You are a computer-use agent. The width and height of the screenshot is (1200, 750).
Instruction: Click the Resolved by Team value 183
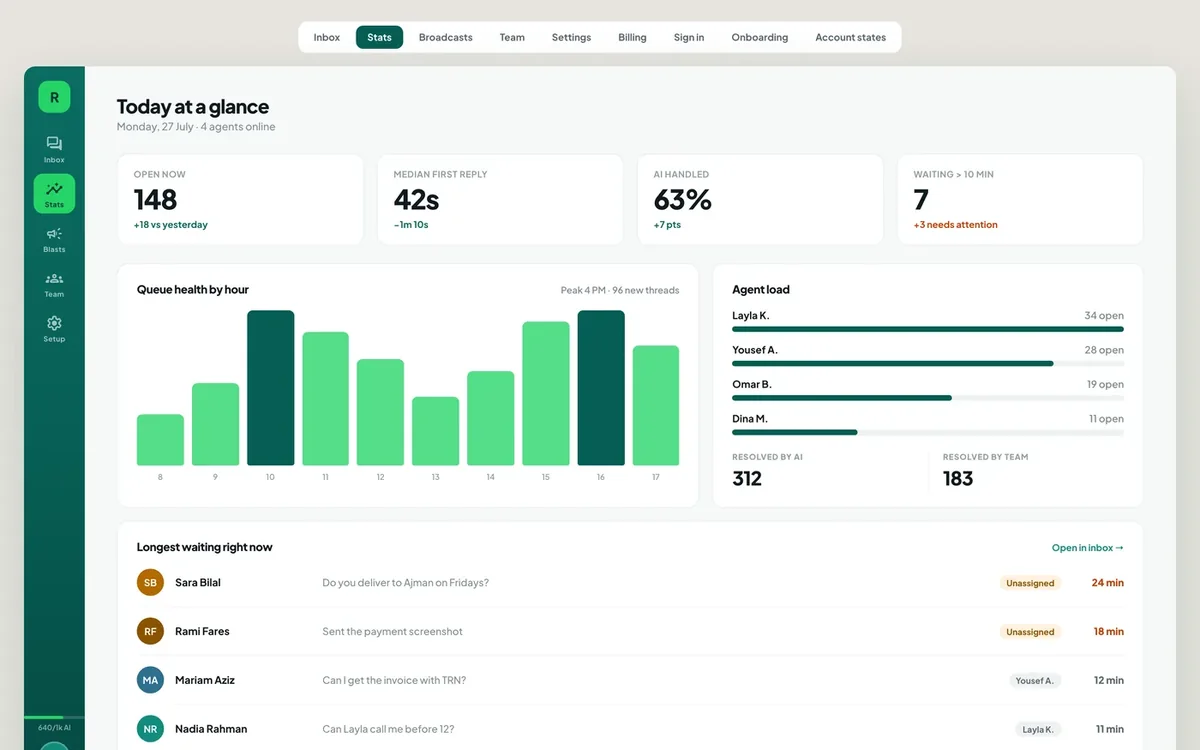(x=958, y=479)
